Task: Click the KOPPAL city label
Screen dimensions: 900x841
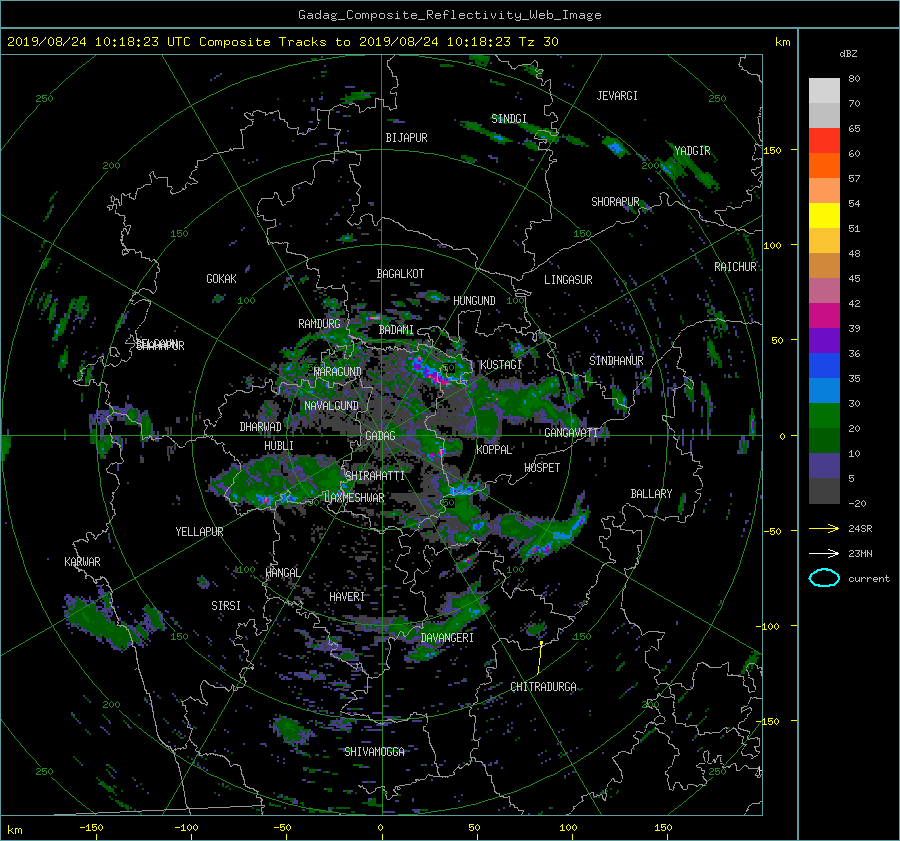Action: 494,450
